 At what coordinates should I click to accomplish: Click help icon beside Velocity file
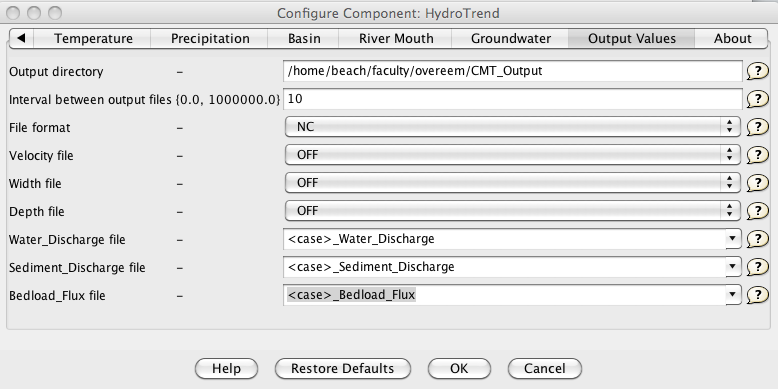coord(758,155)
